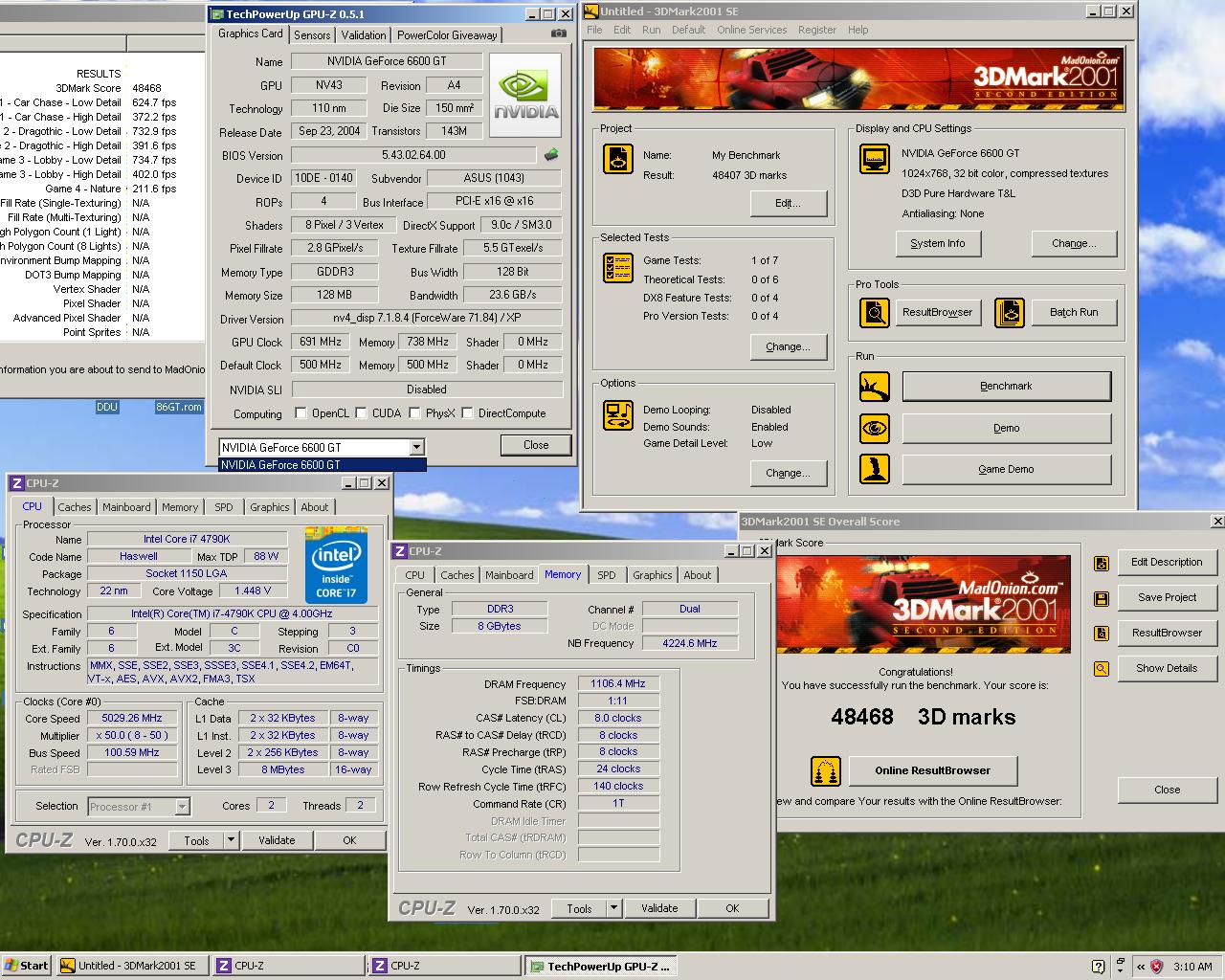The height and width of the screenshot is (980, 1225).
Task: Click the ResultBrowser icon in score window
Action: point(1102,633)
